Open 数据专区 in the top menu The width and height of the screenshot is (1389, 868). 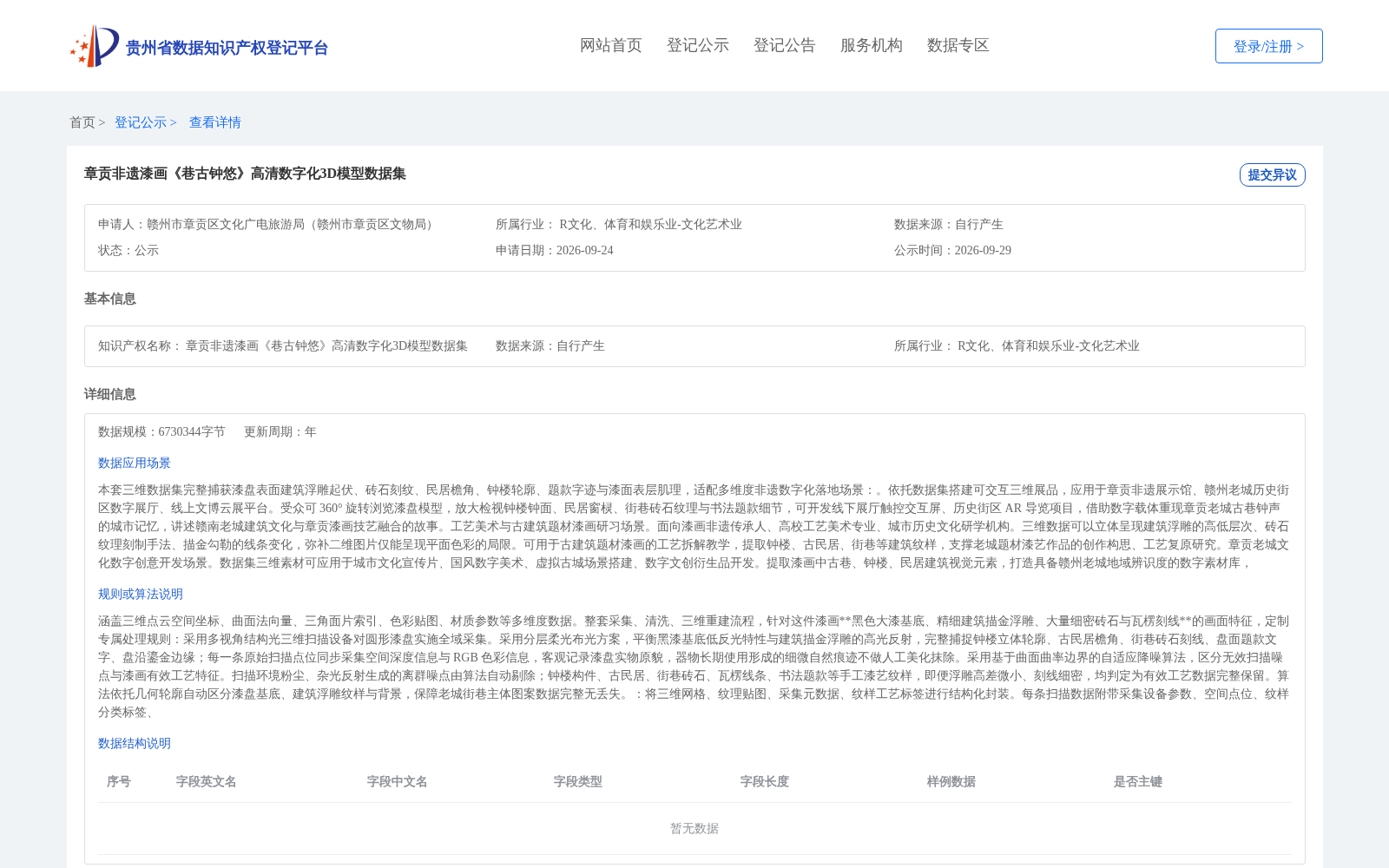[x=958, y=45]
